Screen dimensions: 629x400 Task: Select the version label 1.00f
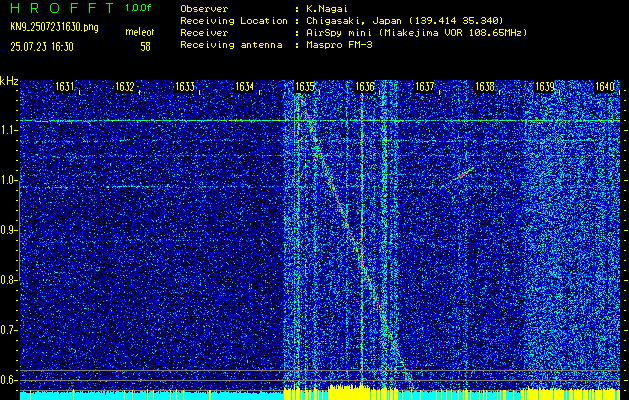pyautogui.click(x=138, y=8)
